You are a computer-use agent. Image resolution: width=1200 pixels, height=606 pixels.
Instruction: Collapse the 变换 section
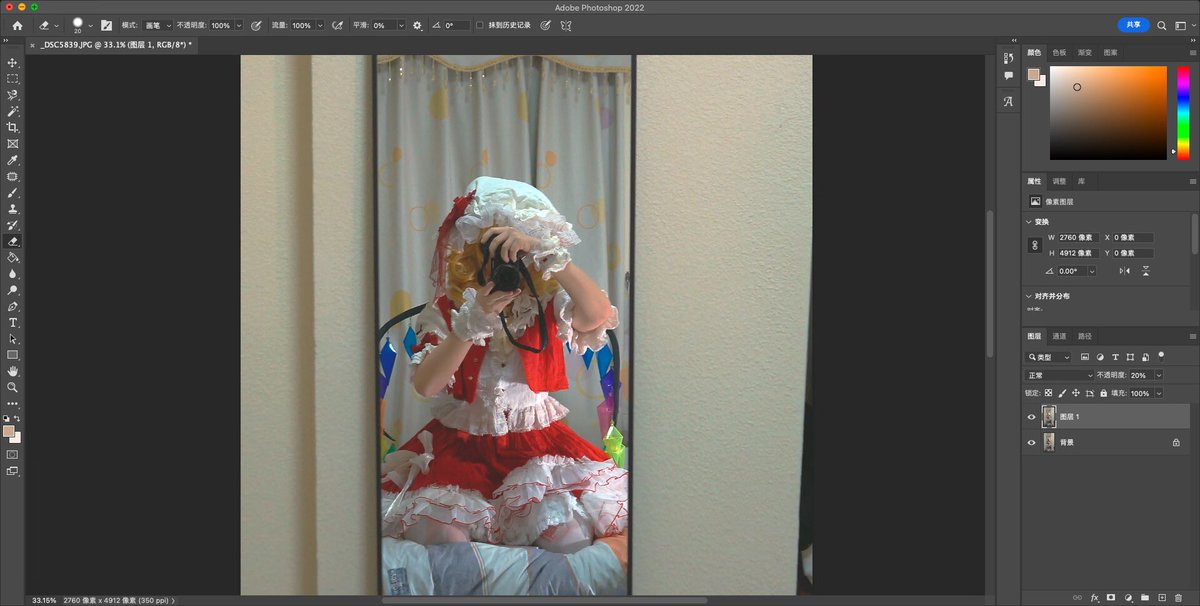pos(1030,221)
